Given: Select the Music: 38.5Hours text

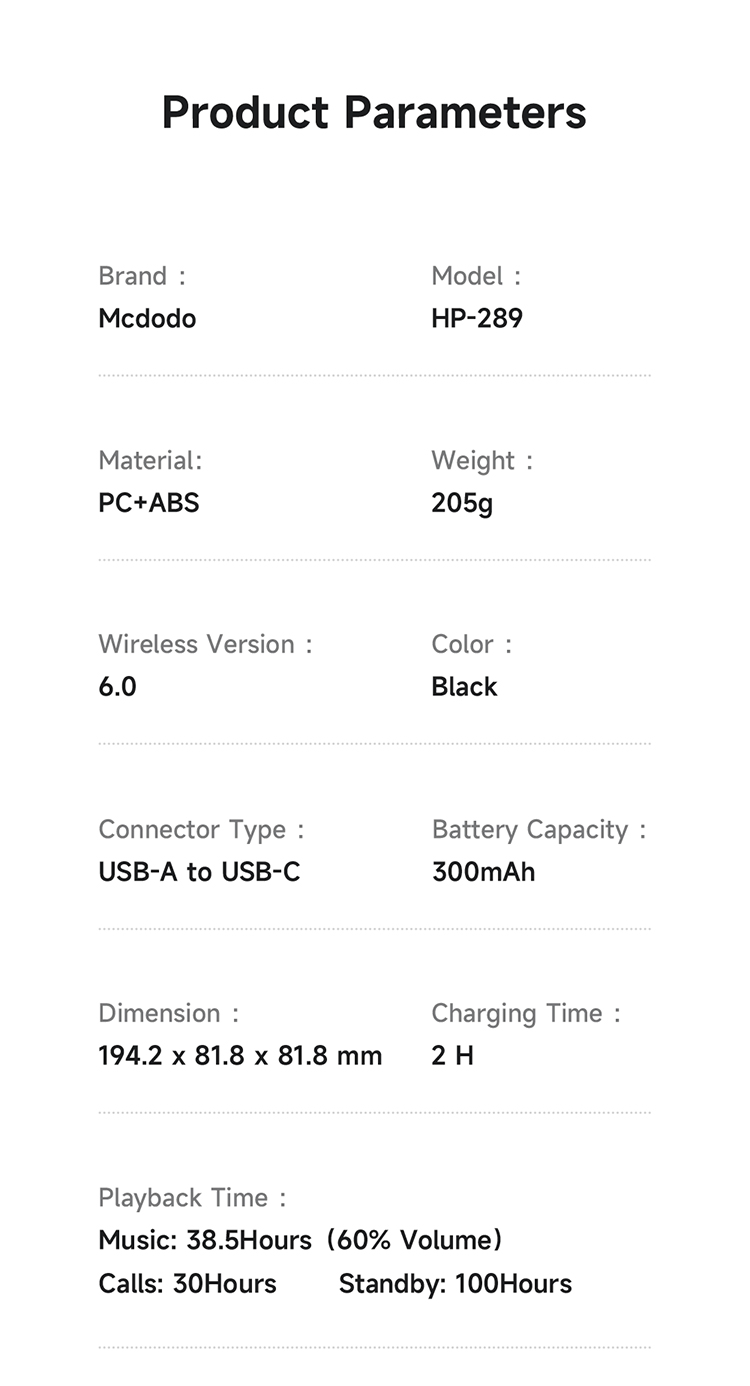Looking at the screenshot, I should tap(205, 1241).
